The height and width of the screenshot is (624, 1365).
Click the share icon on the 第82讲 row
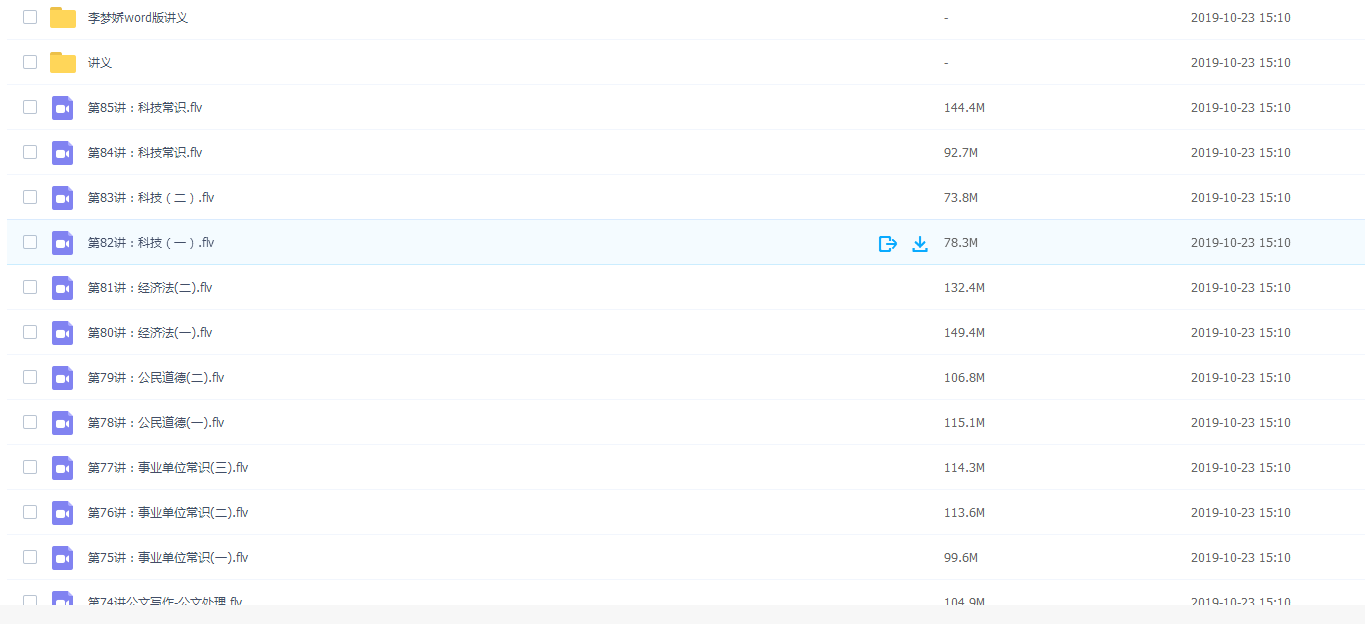[x=887, y=243]
